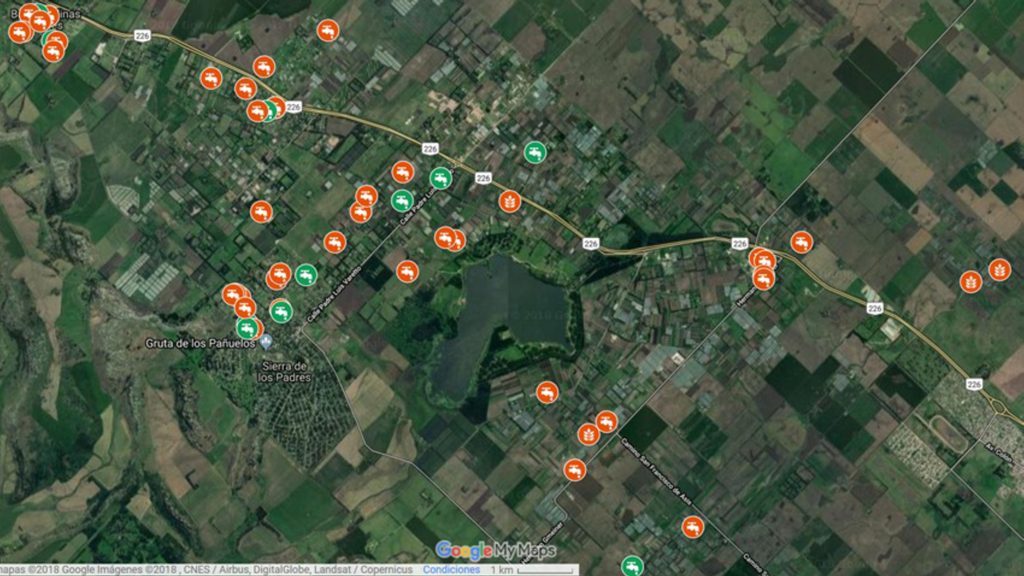
Task: Click the green faucet marker overlapping an orange one nearest Gruta de los Pañuelos
Action: 246,327
